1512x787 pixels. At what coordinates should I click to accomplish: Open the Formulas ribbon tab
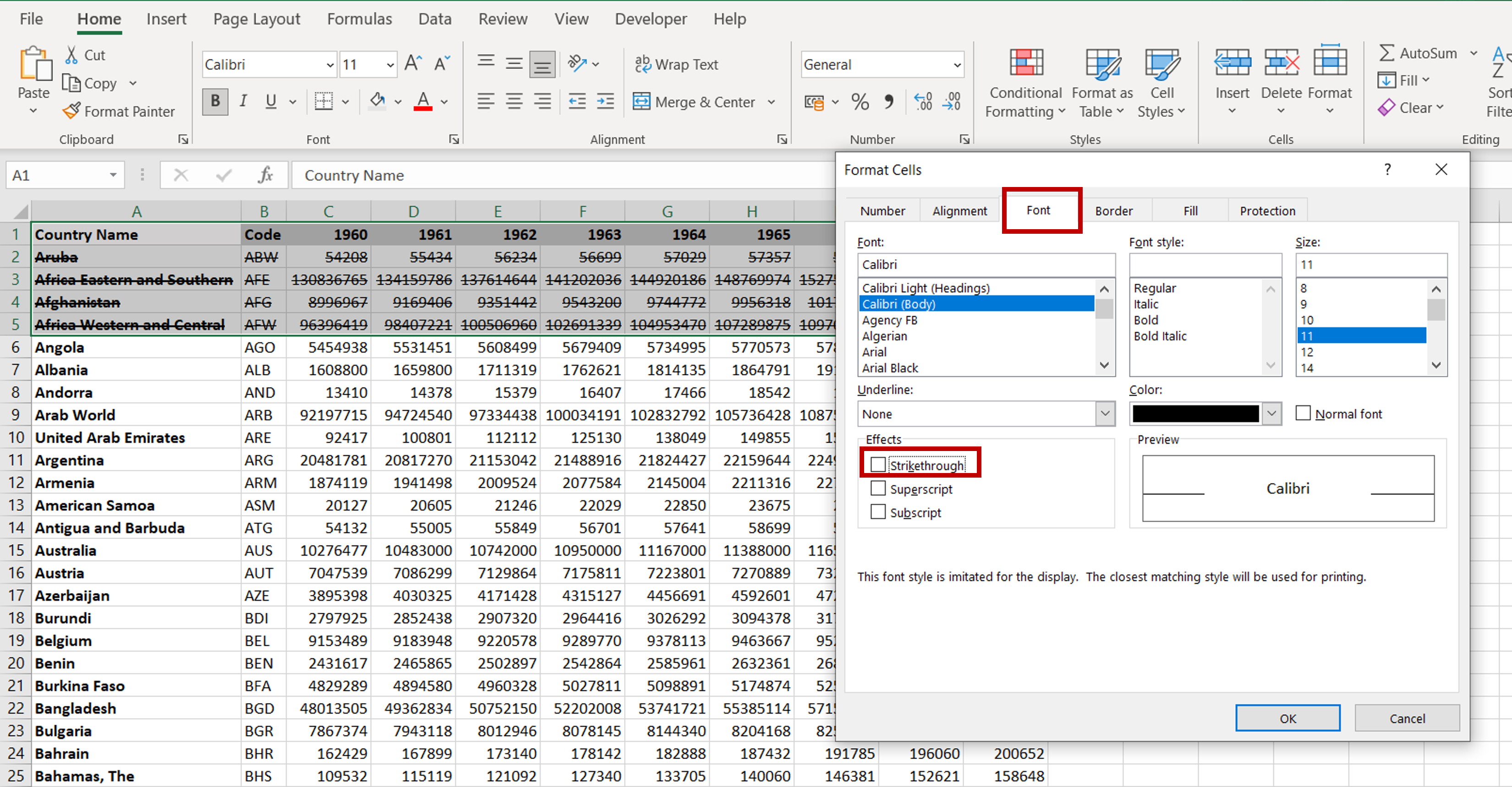click(x=359, y=19)
